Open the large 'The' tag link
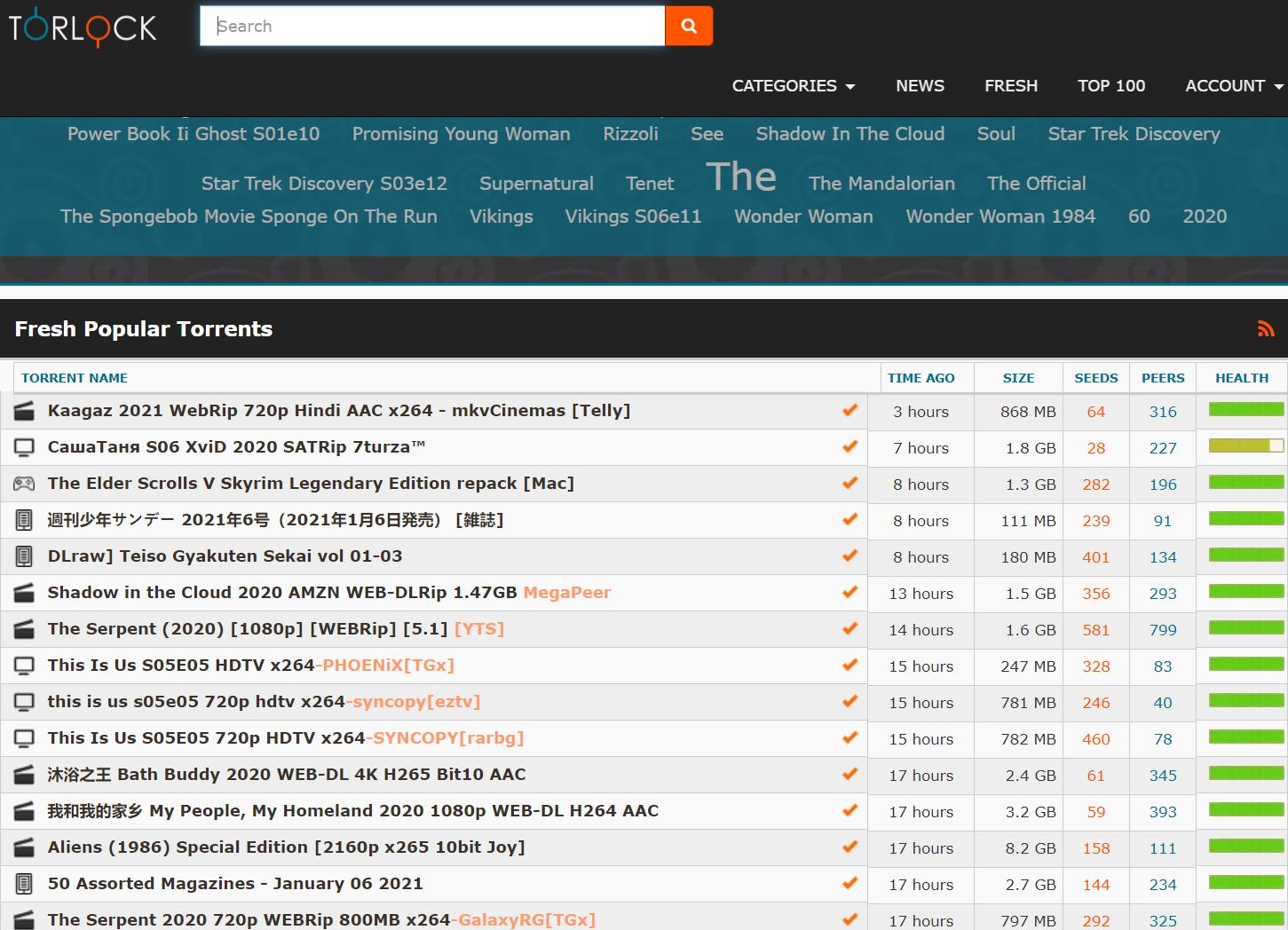This screenshot has width=1288, height=930. (x=741, y=177)
